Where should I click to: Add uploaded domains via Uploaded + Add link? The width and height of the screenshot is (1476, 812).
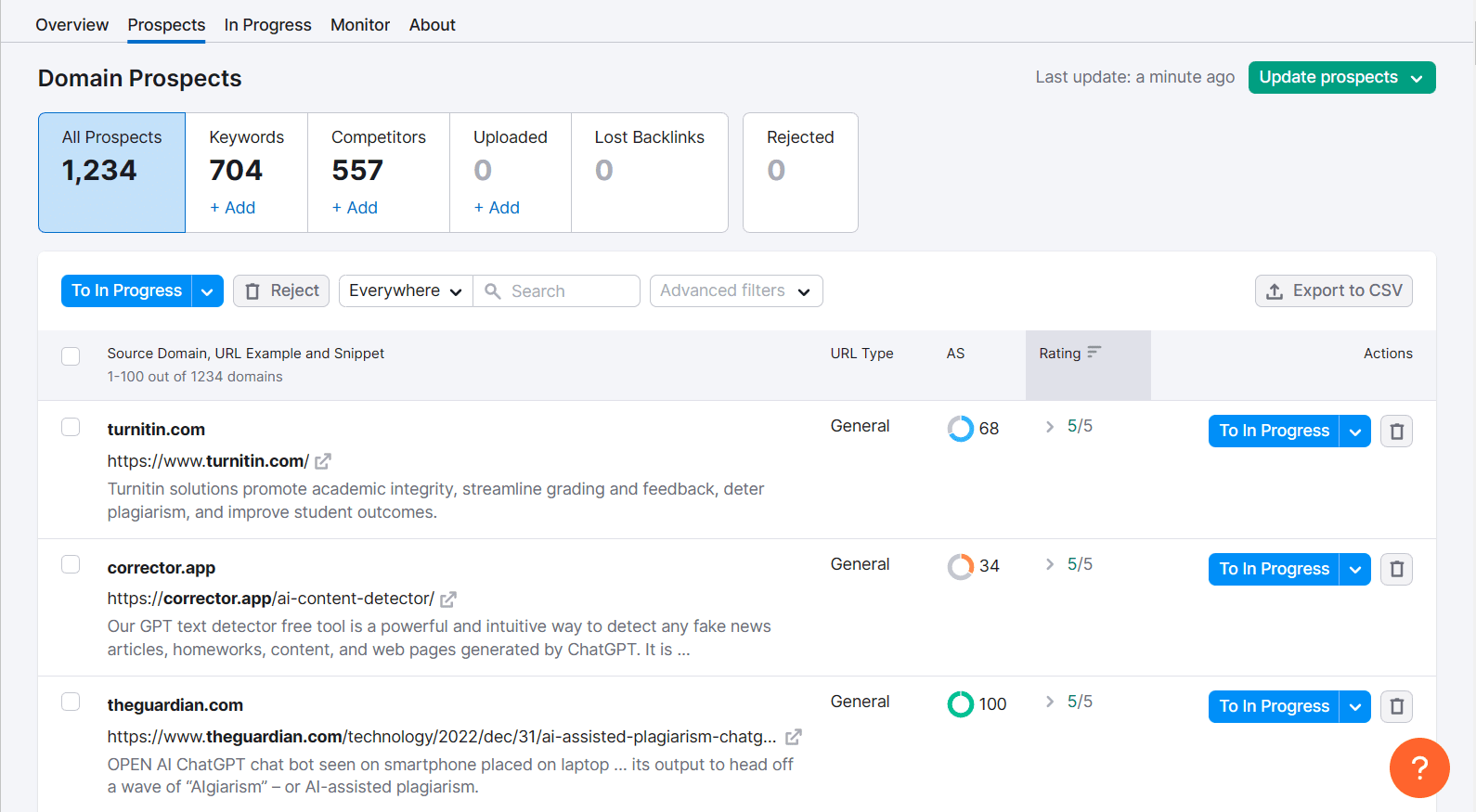click(x=497, y=208)
